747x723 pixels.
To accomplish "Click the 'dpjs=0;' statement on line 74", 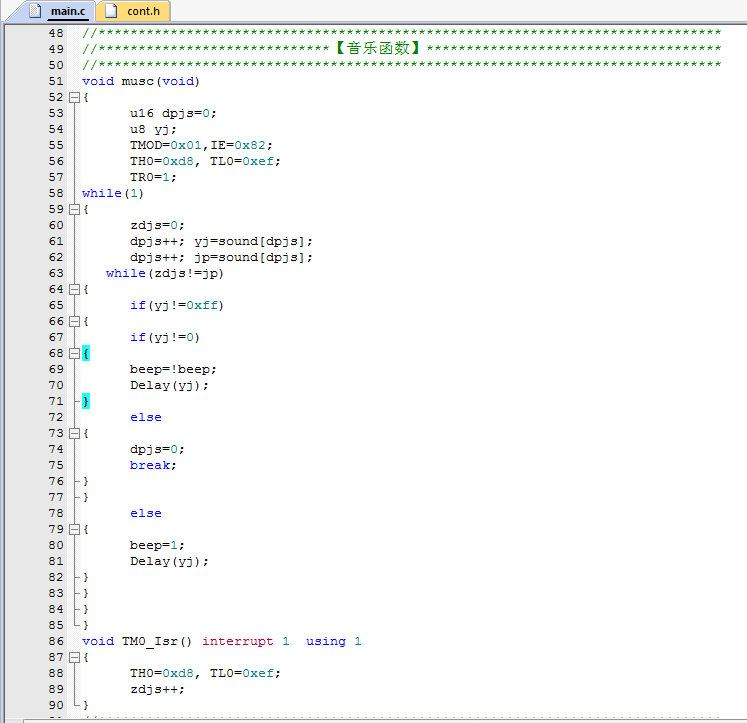I will (x=157, y=449).
